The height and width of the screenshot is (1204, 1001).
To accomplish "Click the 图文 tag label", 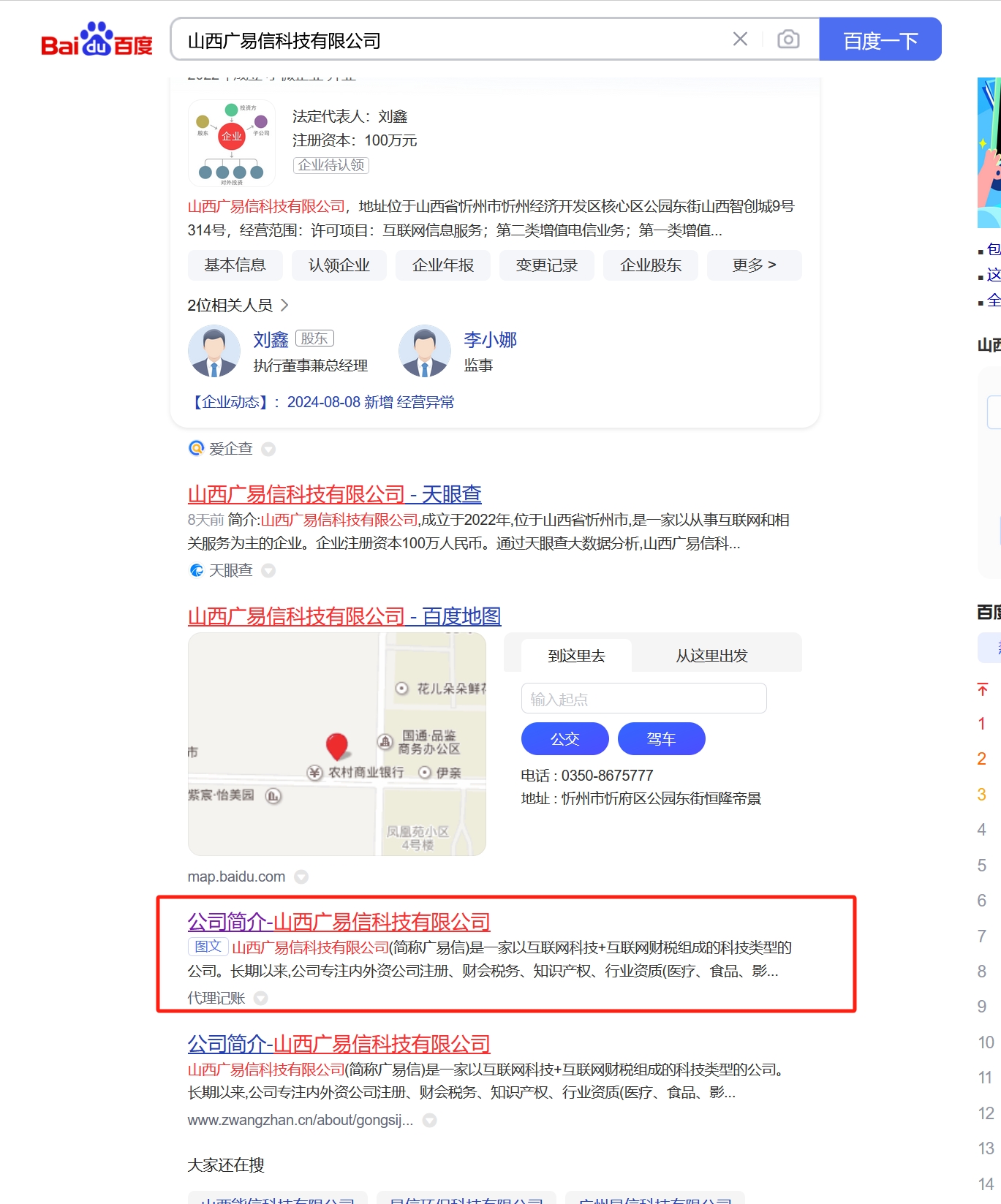I will coord(208,946).
